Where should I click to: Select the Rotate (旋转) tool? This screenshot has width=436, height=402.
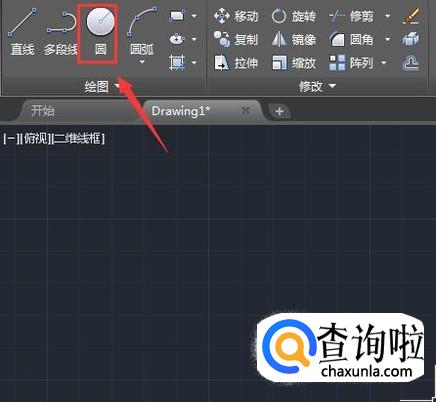(294, 16)
